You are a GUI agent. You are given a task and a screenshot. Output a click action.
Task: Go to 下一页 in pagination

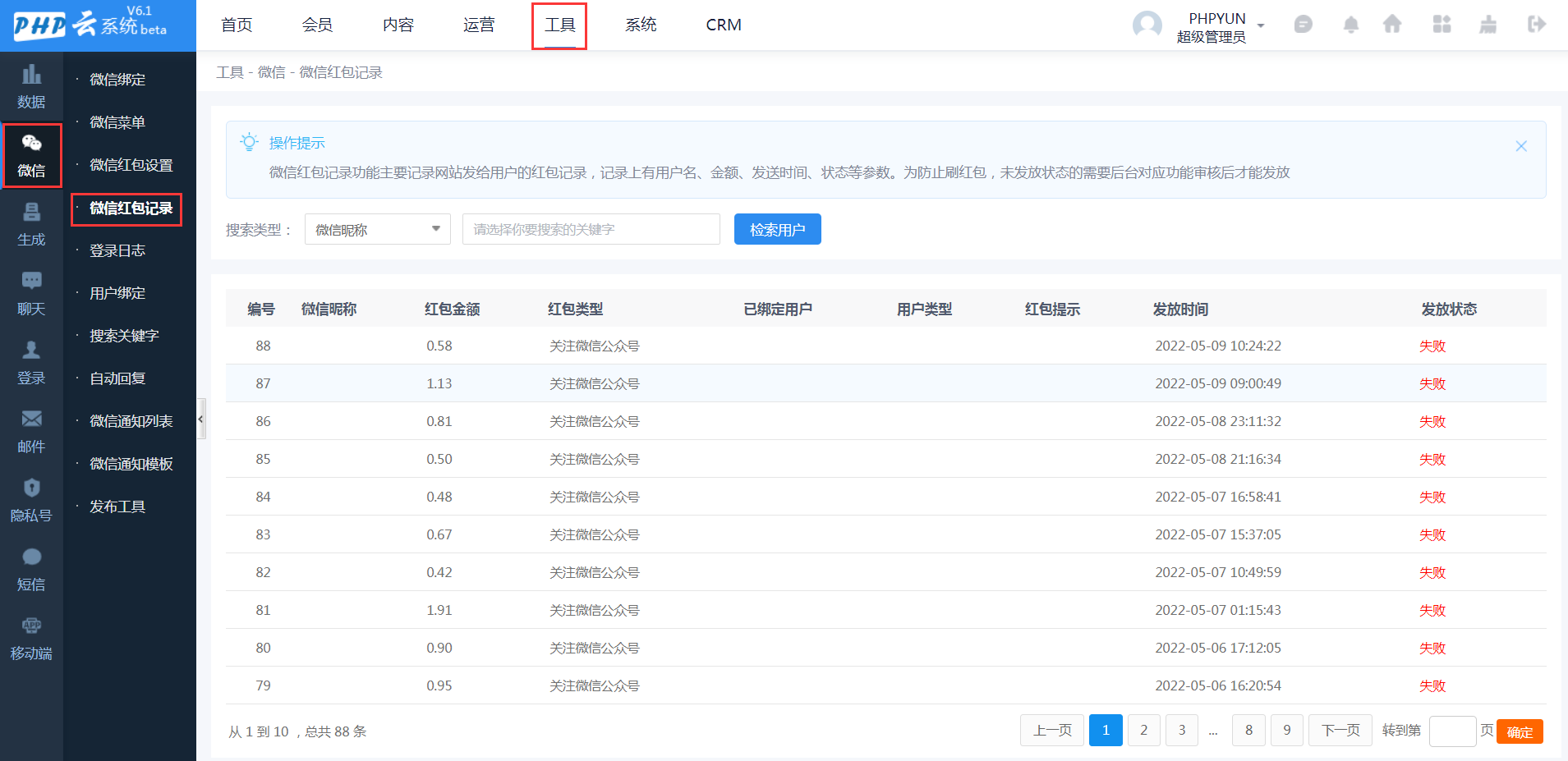1340,730
